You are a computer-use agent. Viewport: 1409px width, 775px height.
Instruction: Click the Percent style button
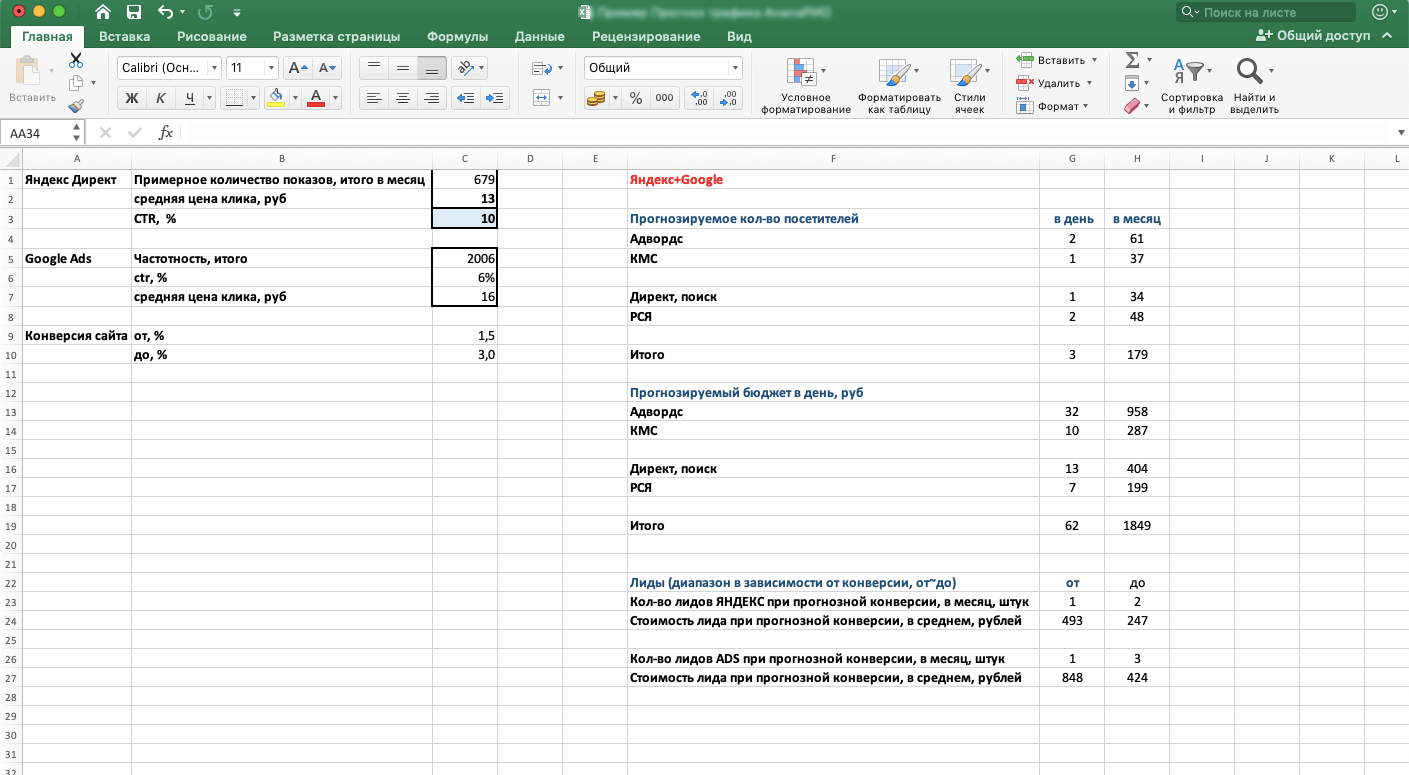[635, 98]
